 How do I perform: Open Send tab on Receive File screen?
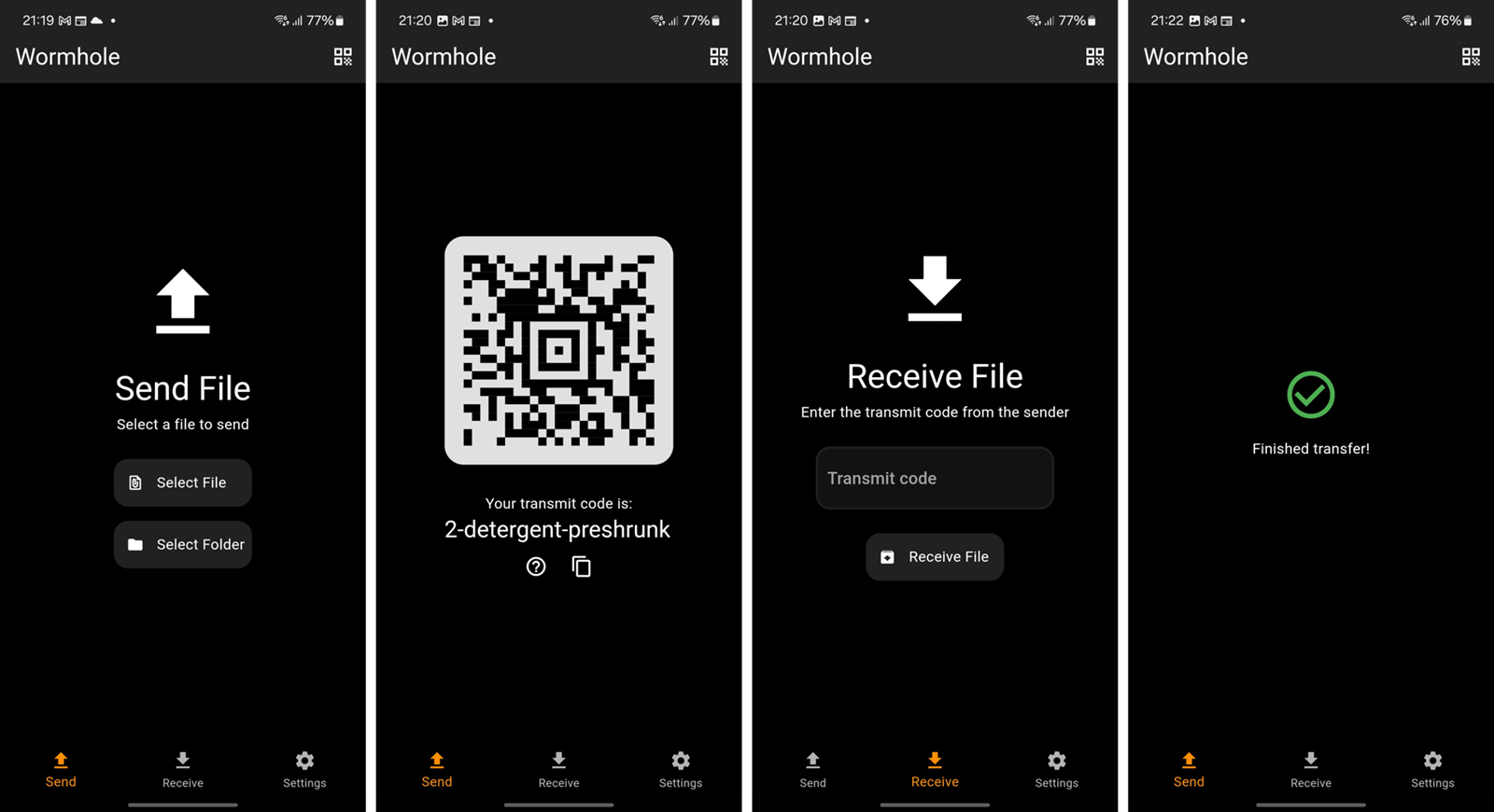[x=812, y=771]
